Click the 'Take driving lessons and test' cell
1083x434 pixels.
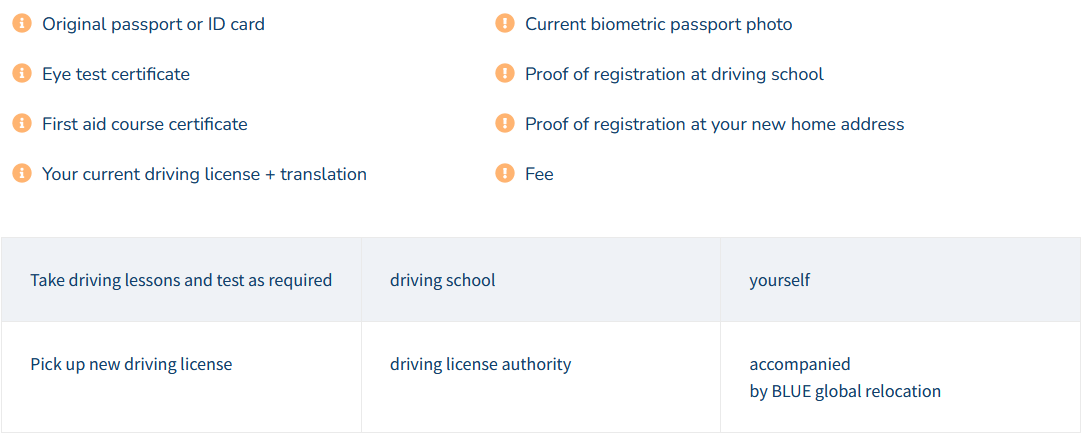[x=181, y=280]
